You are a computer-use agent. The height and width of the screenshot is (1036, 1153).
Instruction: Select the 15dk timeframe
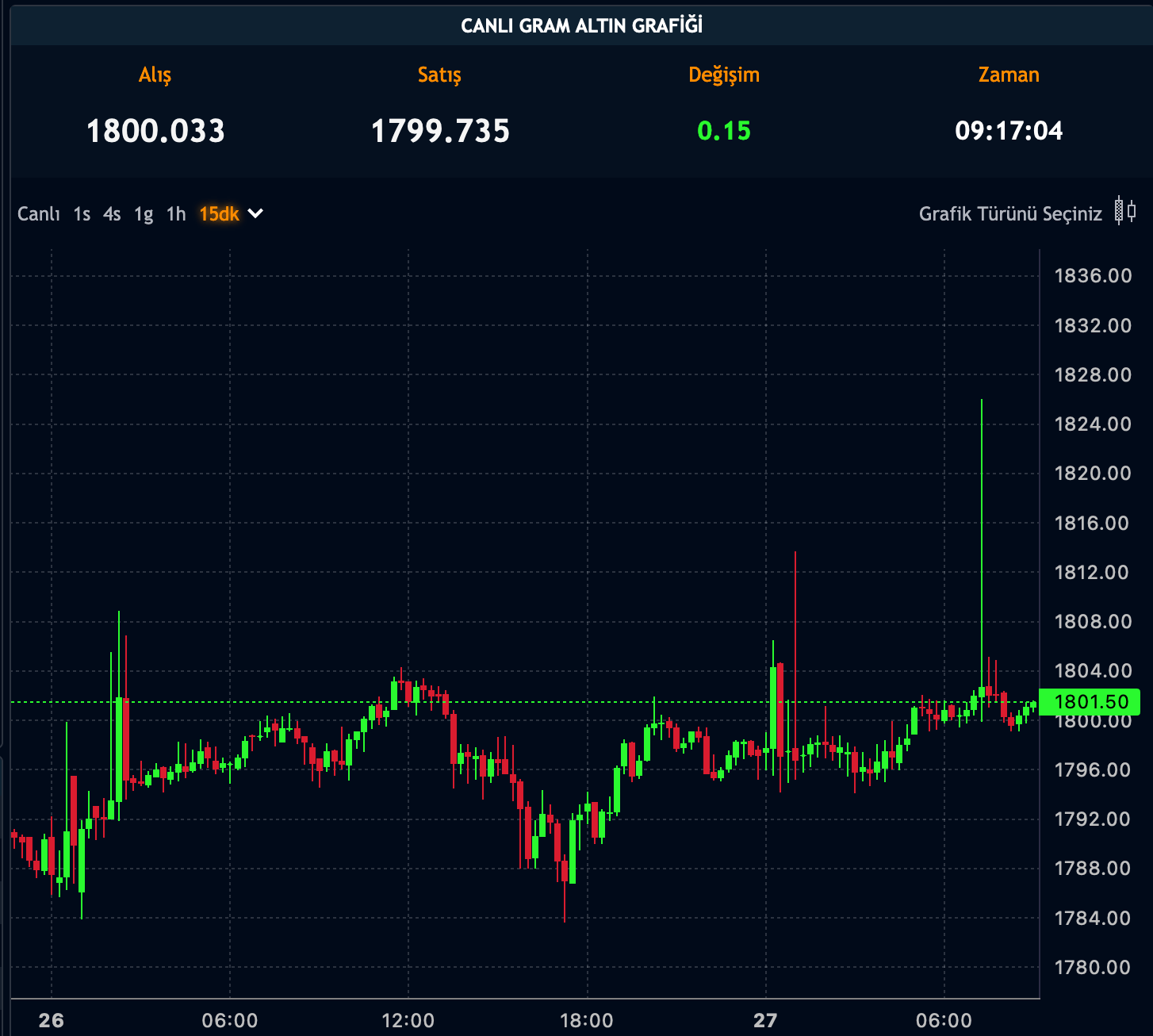point(219,214)
